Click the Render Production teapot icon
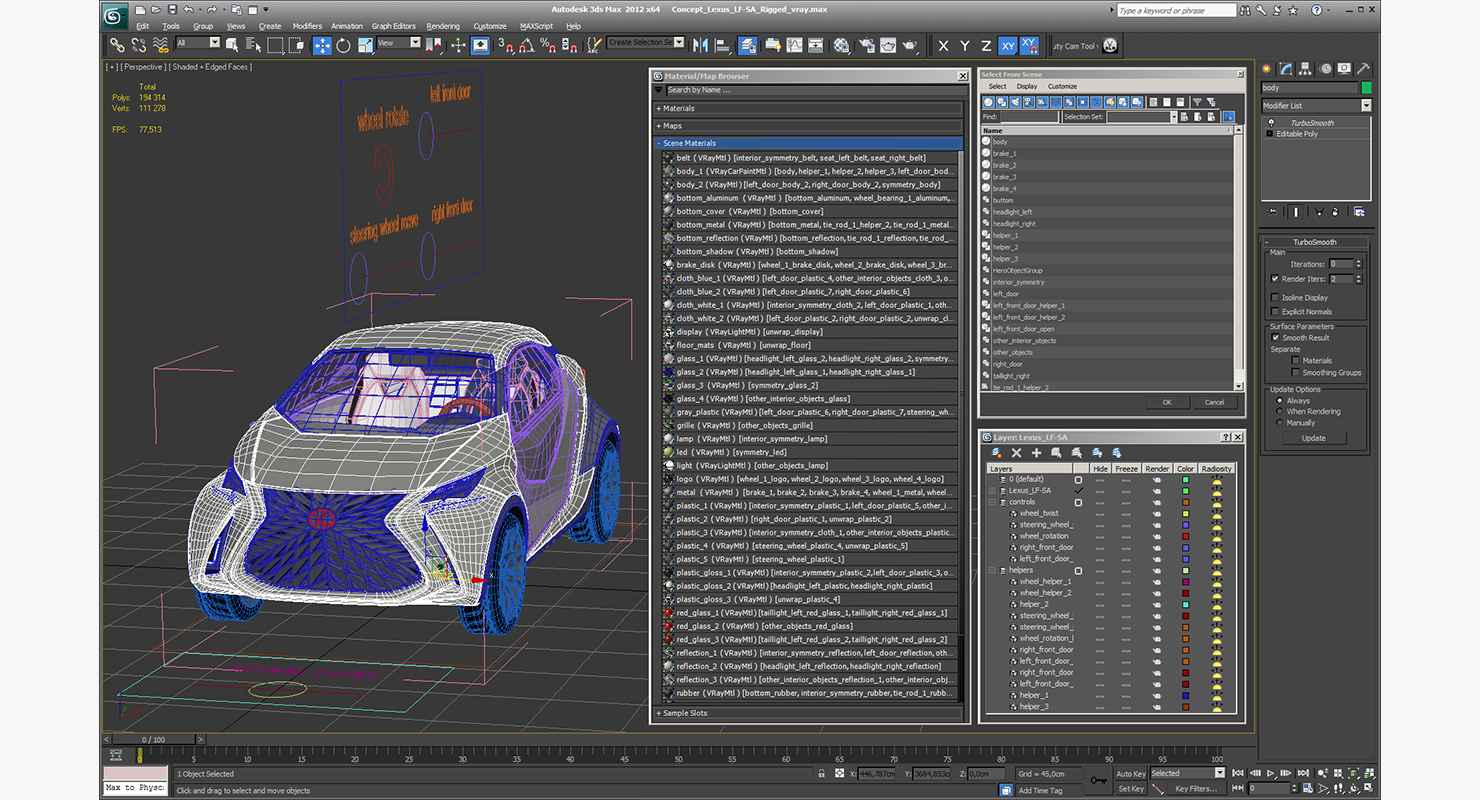 pos(909,45)
